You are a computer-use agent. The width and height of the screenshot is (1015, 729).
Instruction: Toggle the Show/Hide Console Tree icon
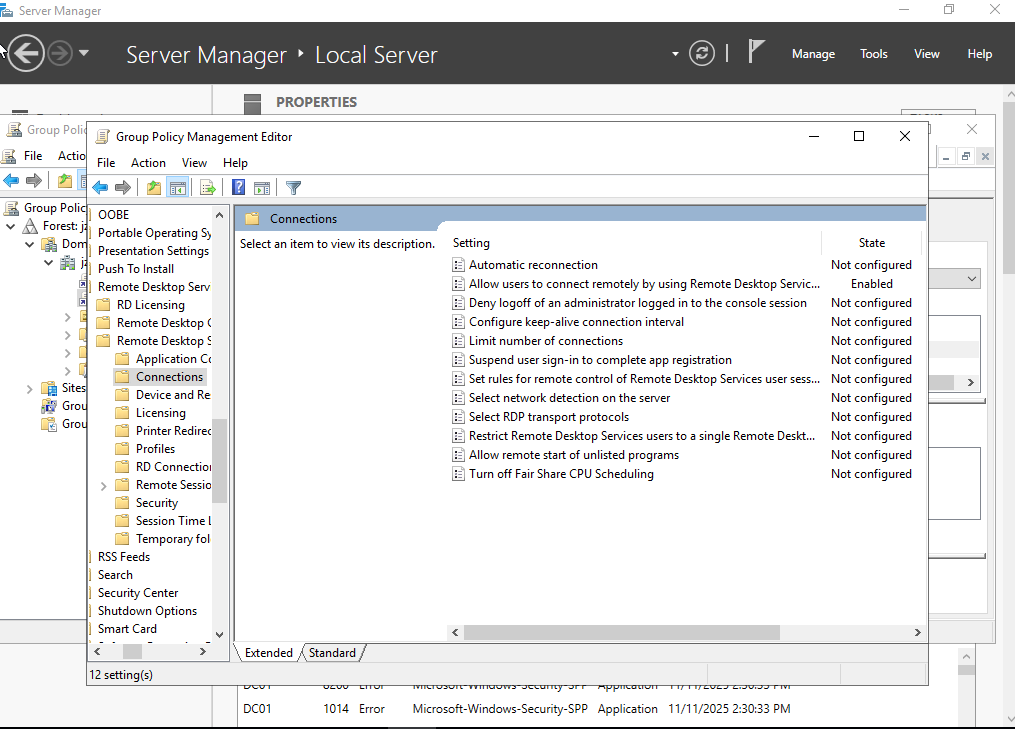pos(178,187)
